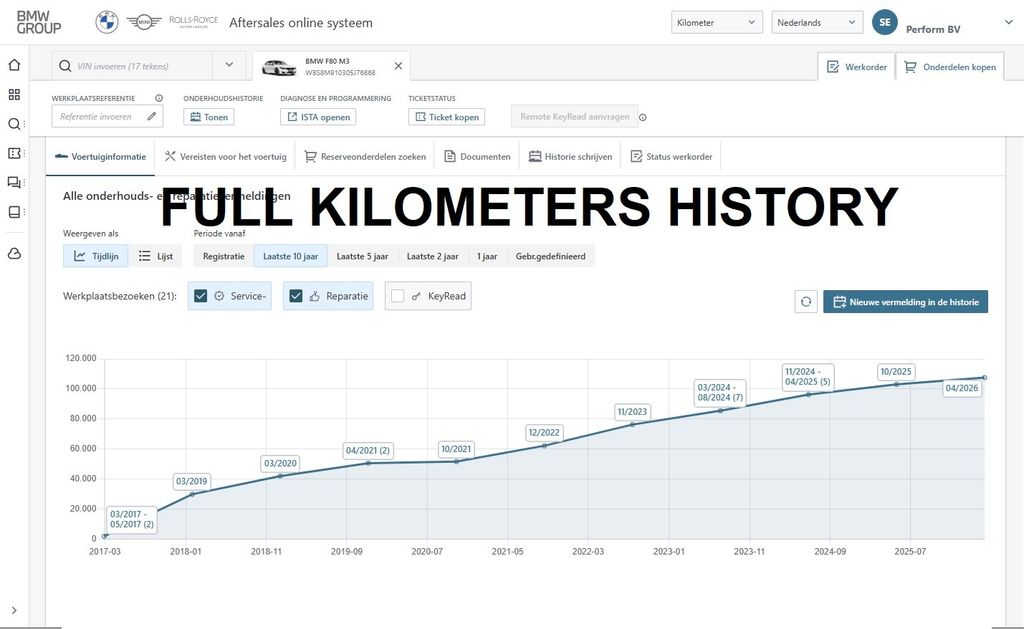Click info icon next to Remote KeyRead
Viewport: 1024px width, 629px height.
643,117
